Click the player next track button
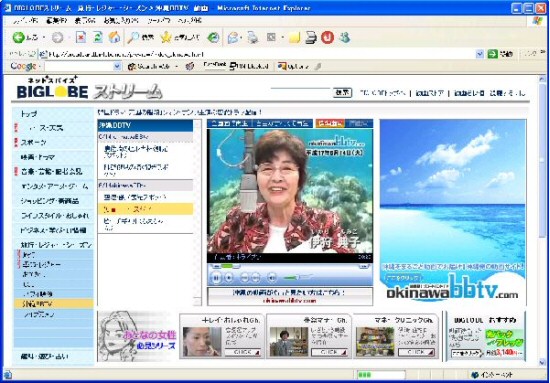The image size is (550, 383). click(256, 278)
